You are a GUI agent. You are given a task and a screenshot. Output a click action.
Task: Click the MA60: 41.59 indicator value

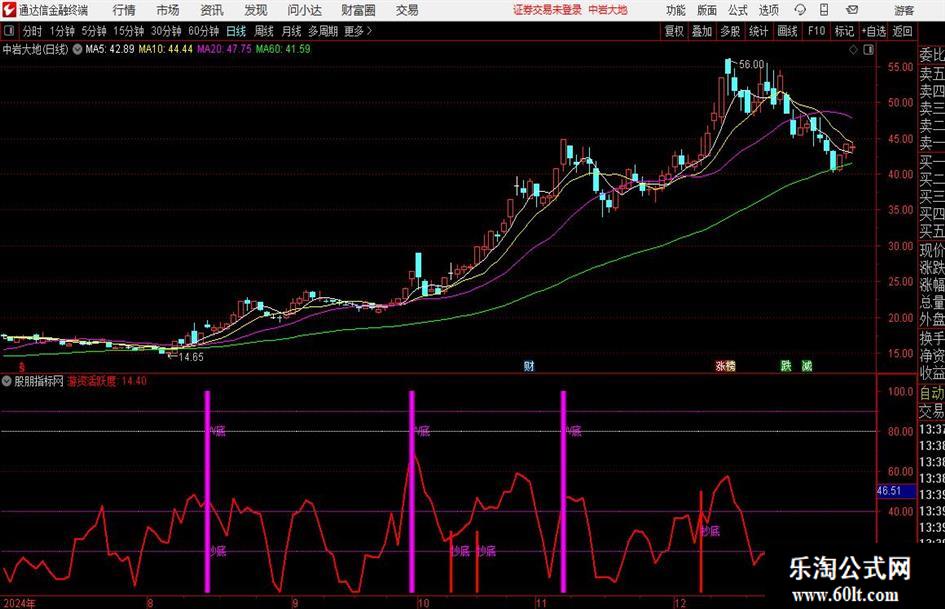point(283,49)
